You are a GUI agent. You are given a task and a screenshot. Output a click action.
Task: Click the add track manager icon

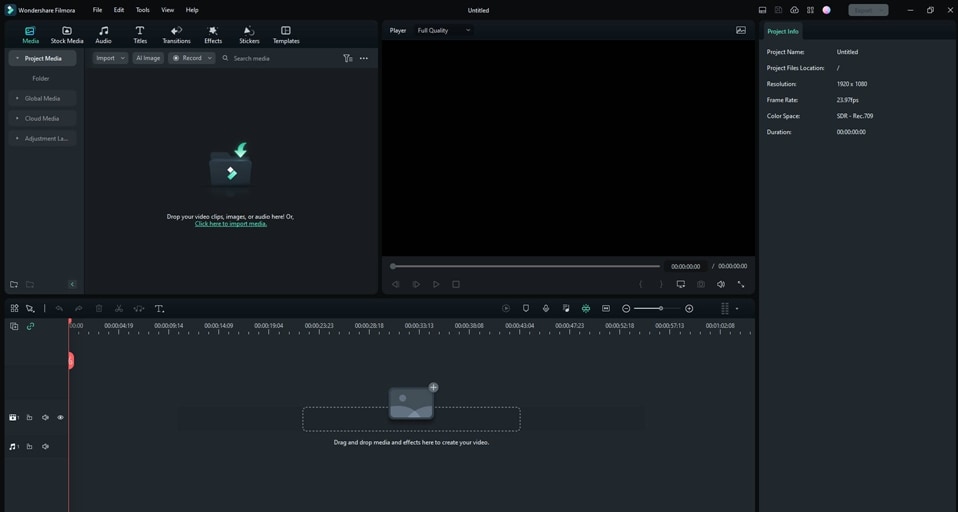(14, 326)
